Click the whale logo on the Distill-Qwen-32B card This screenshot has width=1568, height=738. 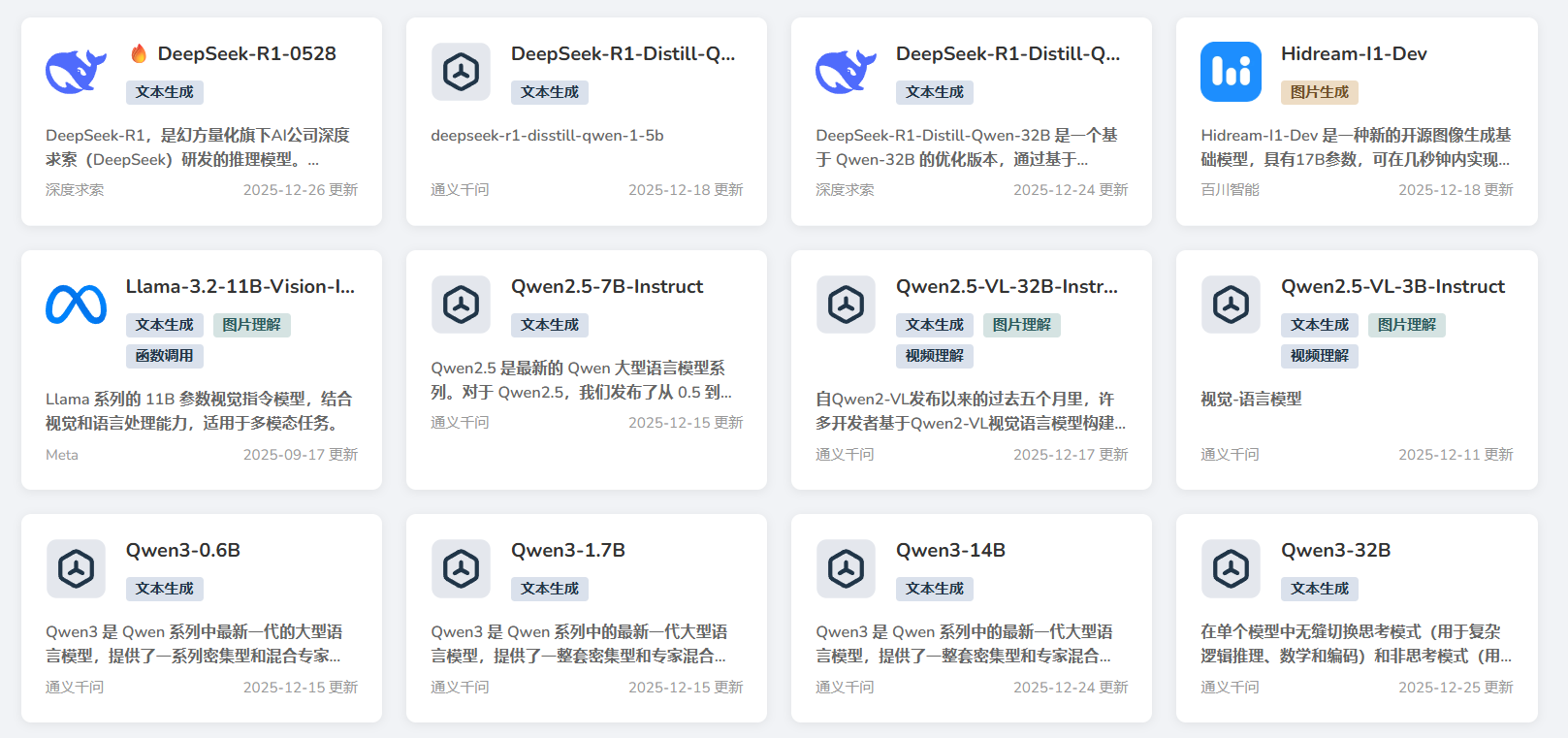tap(847, 72)
